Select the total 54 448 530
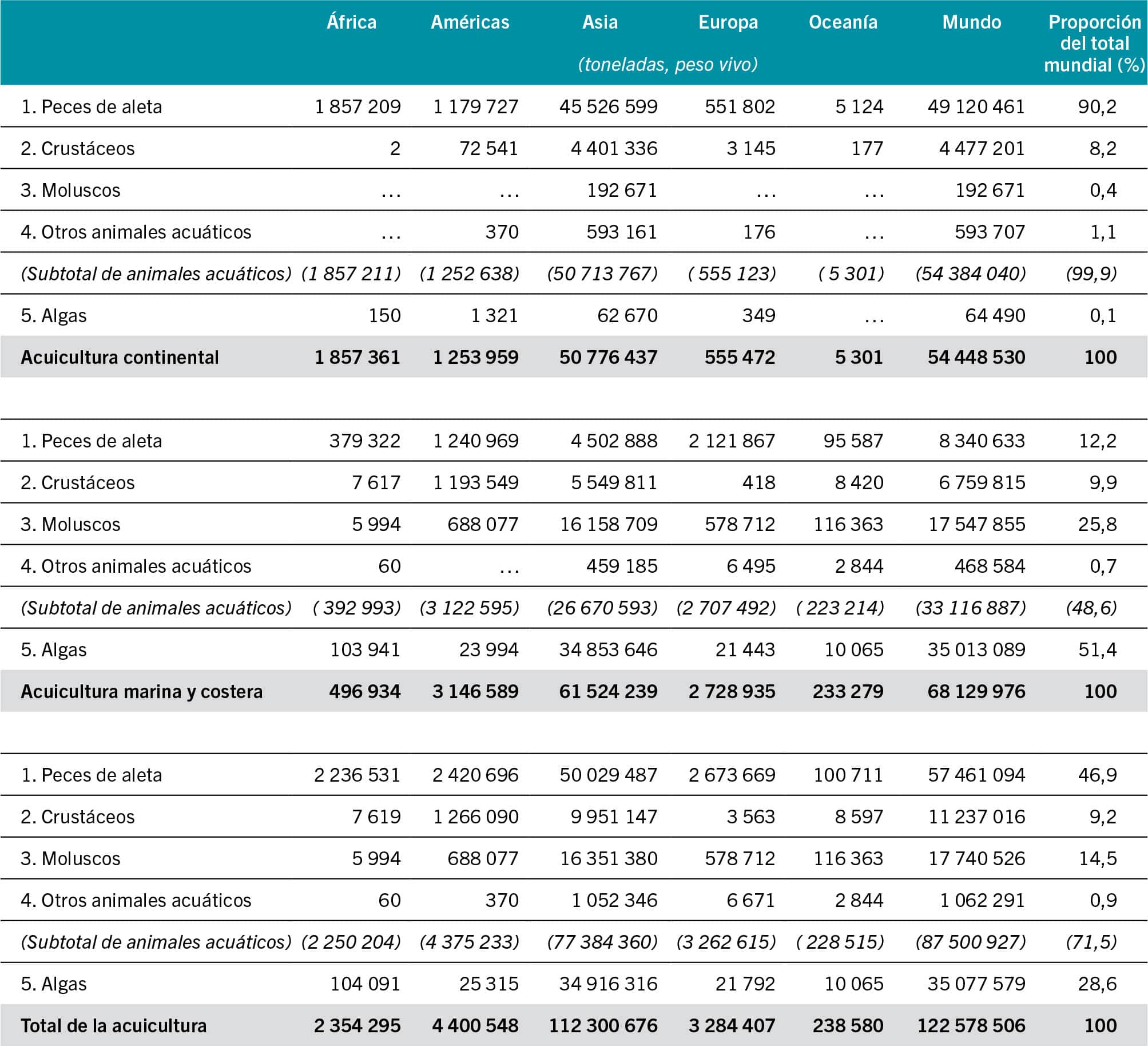 coord(976,357)
